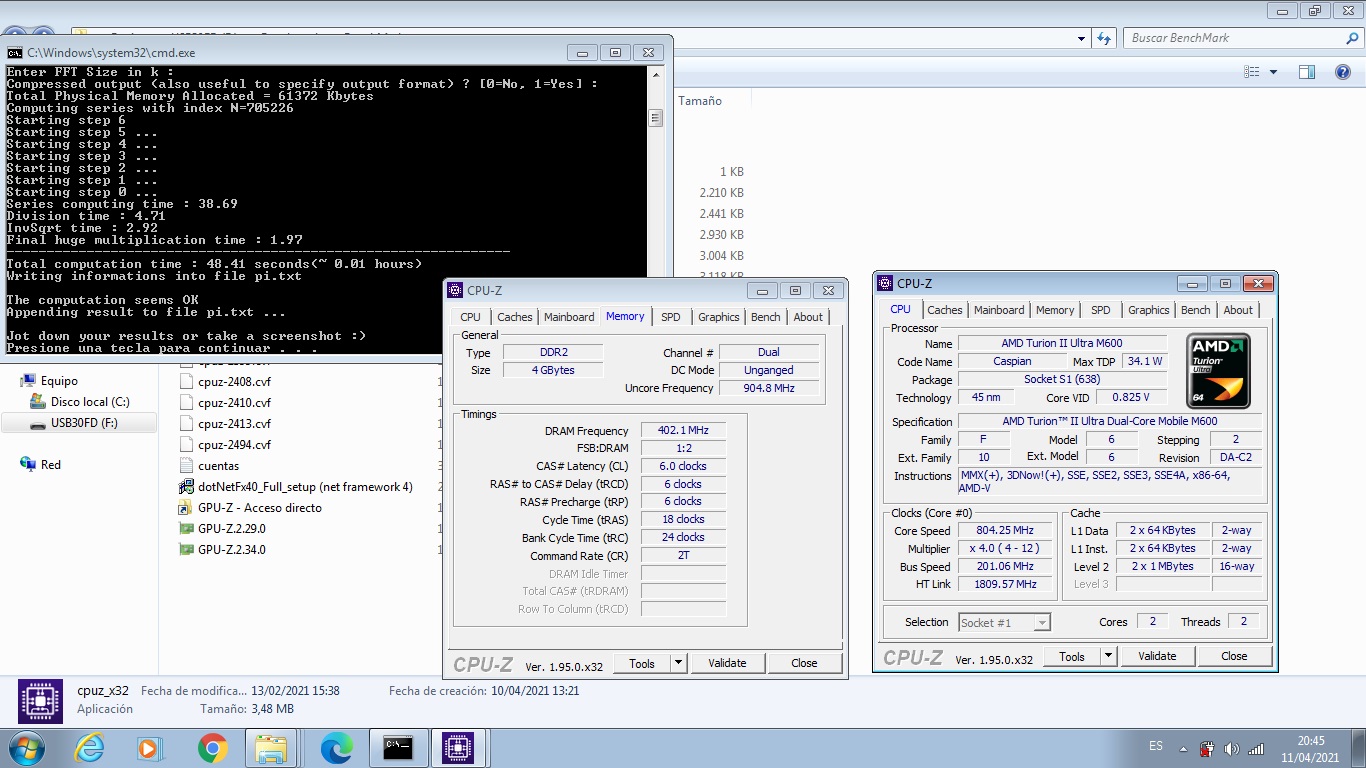
Task: Open Caches tab in Memory CPU-Z window
Action: (x=515, y=317)
